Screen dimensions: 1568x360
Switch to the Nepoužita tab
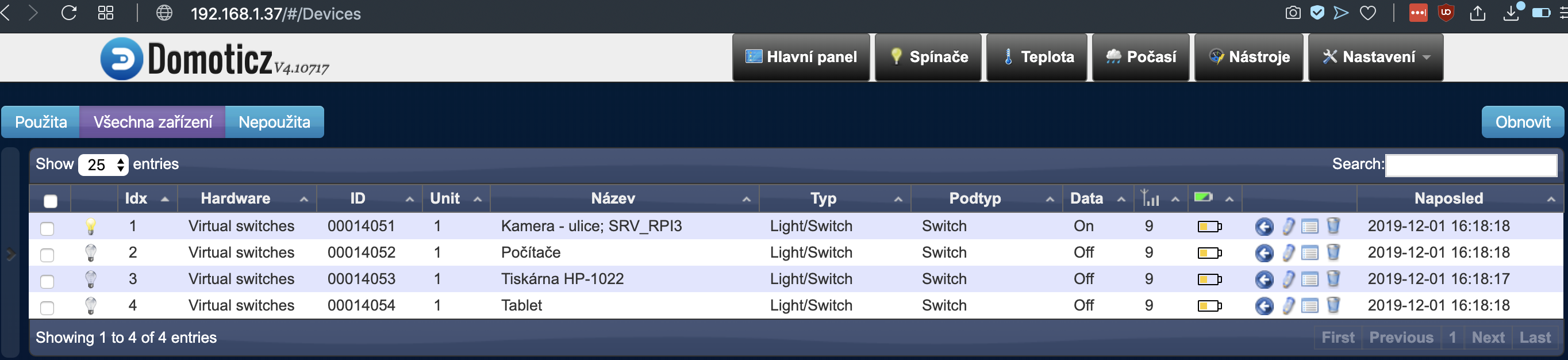tap(274, 122)
